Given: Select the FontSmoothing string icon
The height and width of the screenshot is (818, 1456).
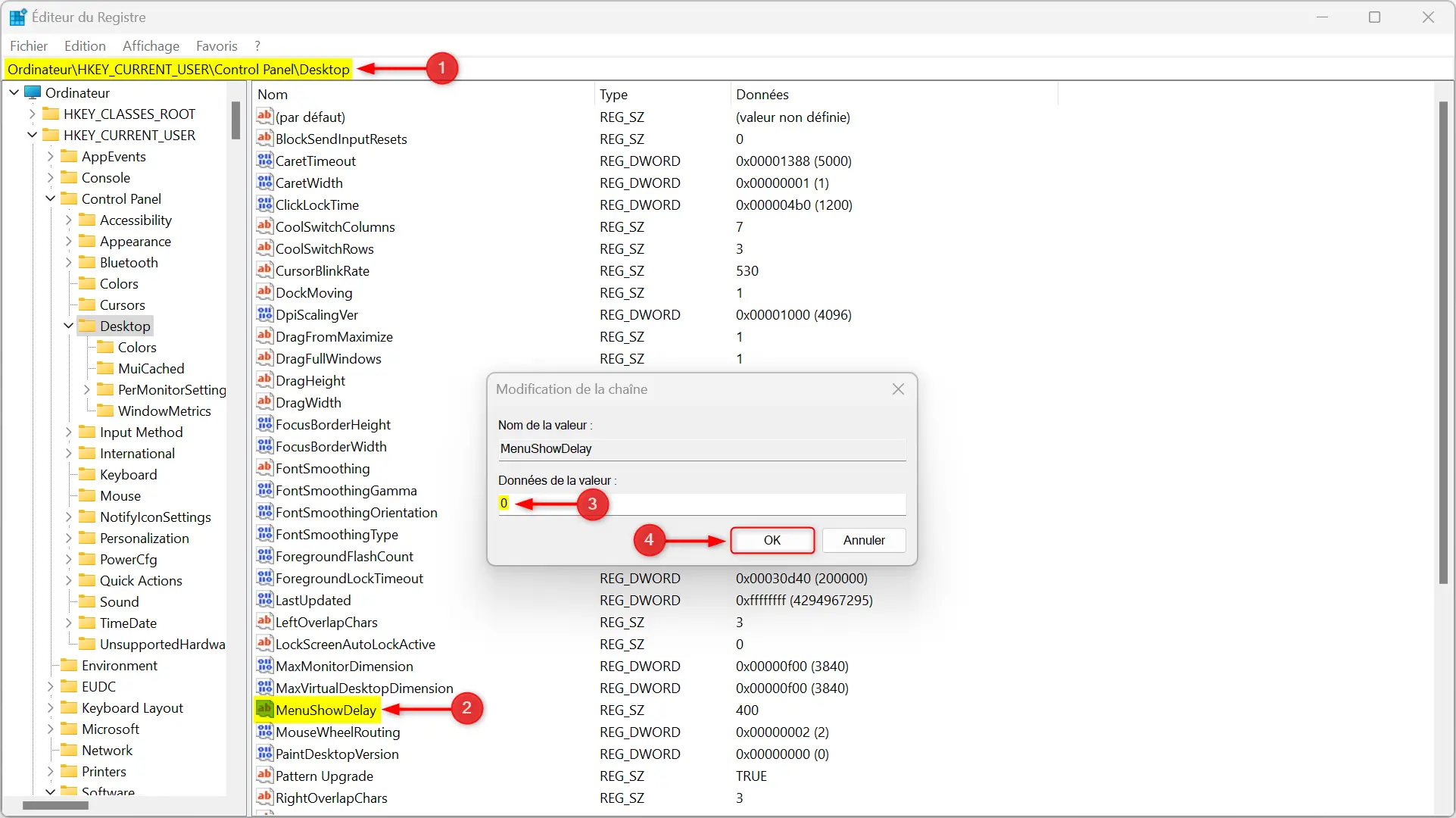Looking at the screenshot, I should click(x=264, y=468).
